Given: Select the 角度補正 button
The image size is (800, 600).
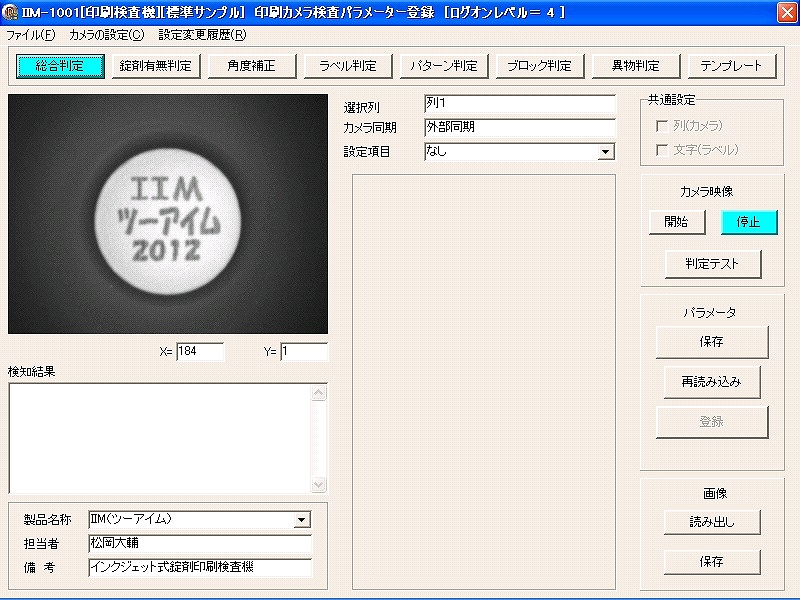Looking at the screenshot, I should (251, 66).
